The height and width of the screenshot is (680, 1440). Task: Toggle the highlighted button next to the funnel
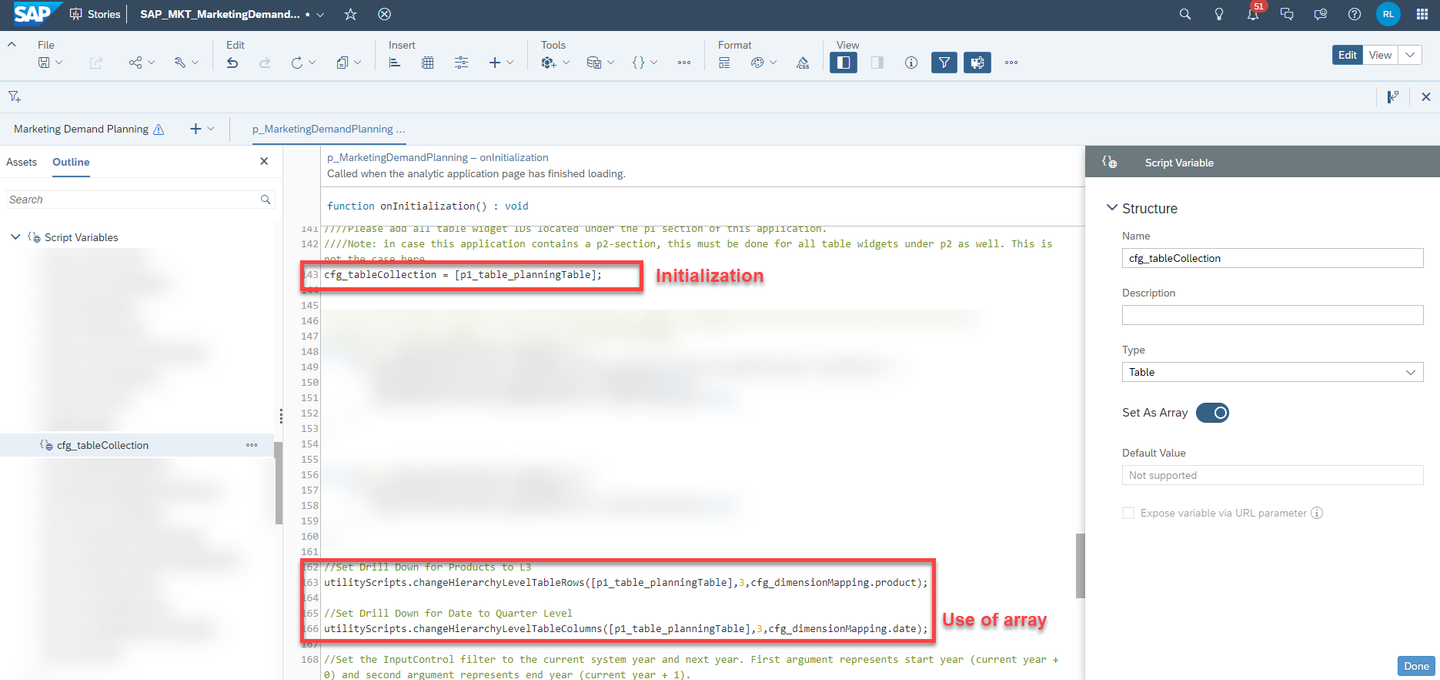(977, 62)
